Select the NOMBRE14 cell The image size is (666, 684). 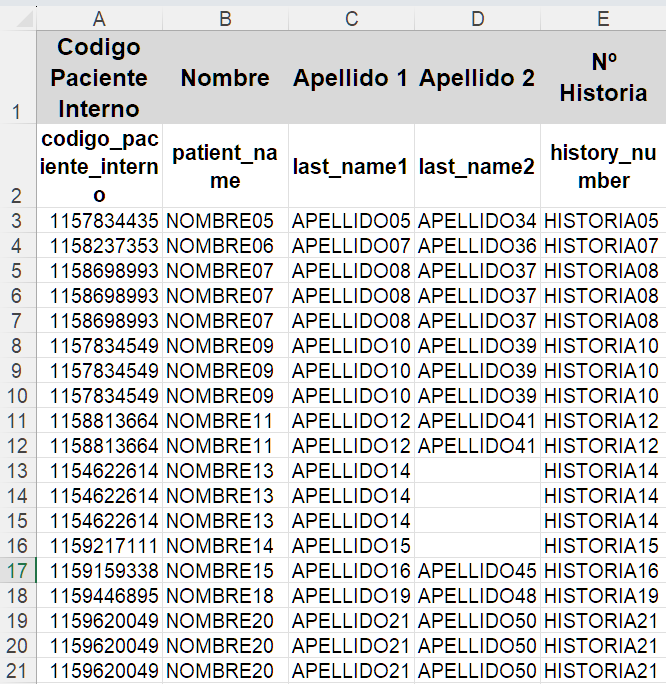225,546
